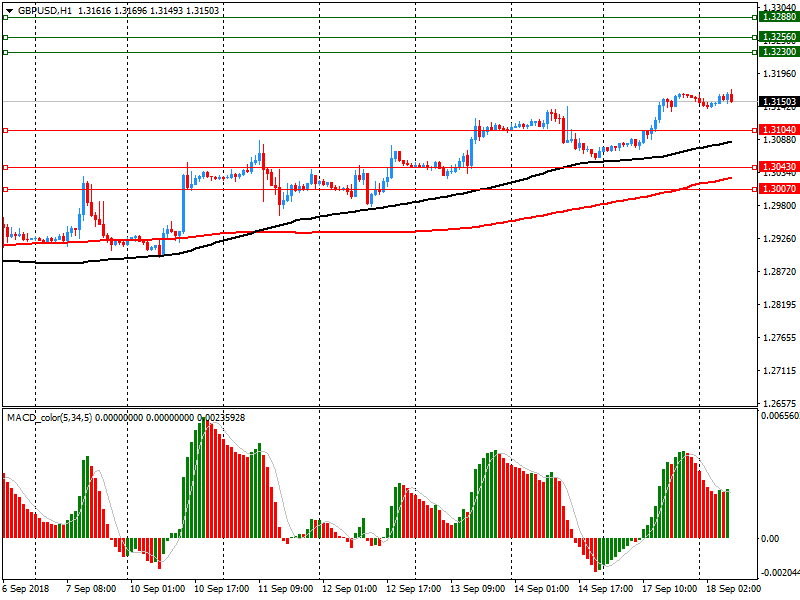This screenshot has height=600, width=800.
Task: Click the 14 Sep 01:00 time label
Action: pyautogui.click(x=541, y=589)
